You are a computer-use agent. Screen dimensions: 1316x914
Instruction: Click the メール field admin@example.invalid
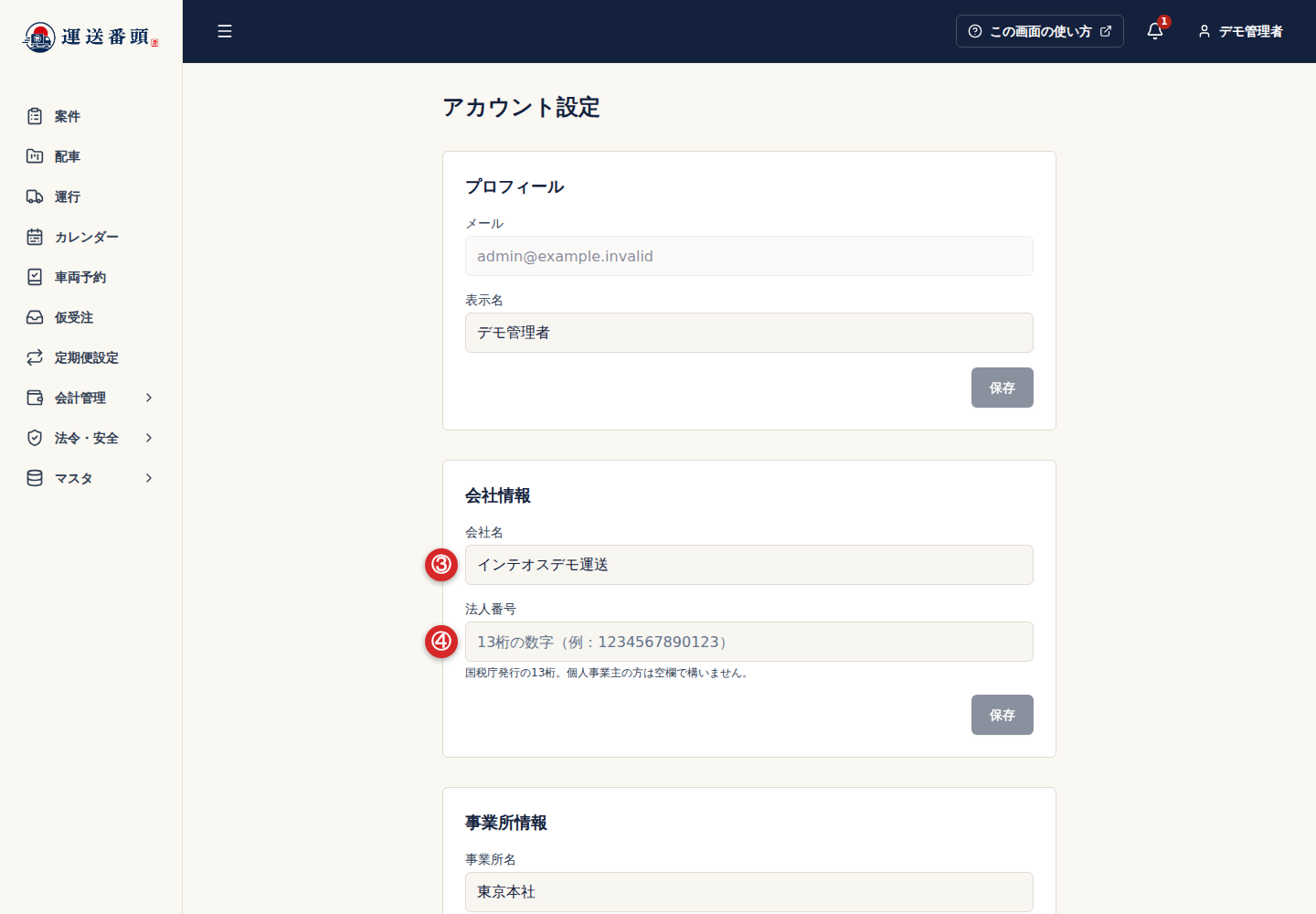(x=749, y=256)
